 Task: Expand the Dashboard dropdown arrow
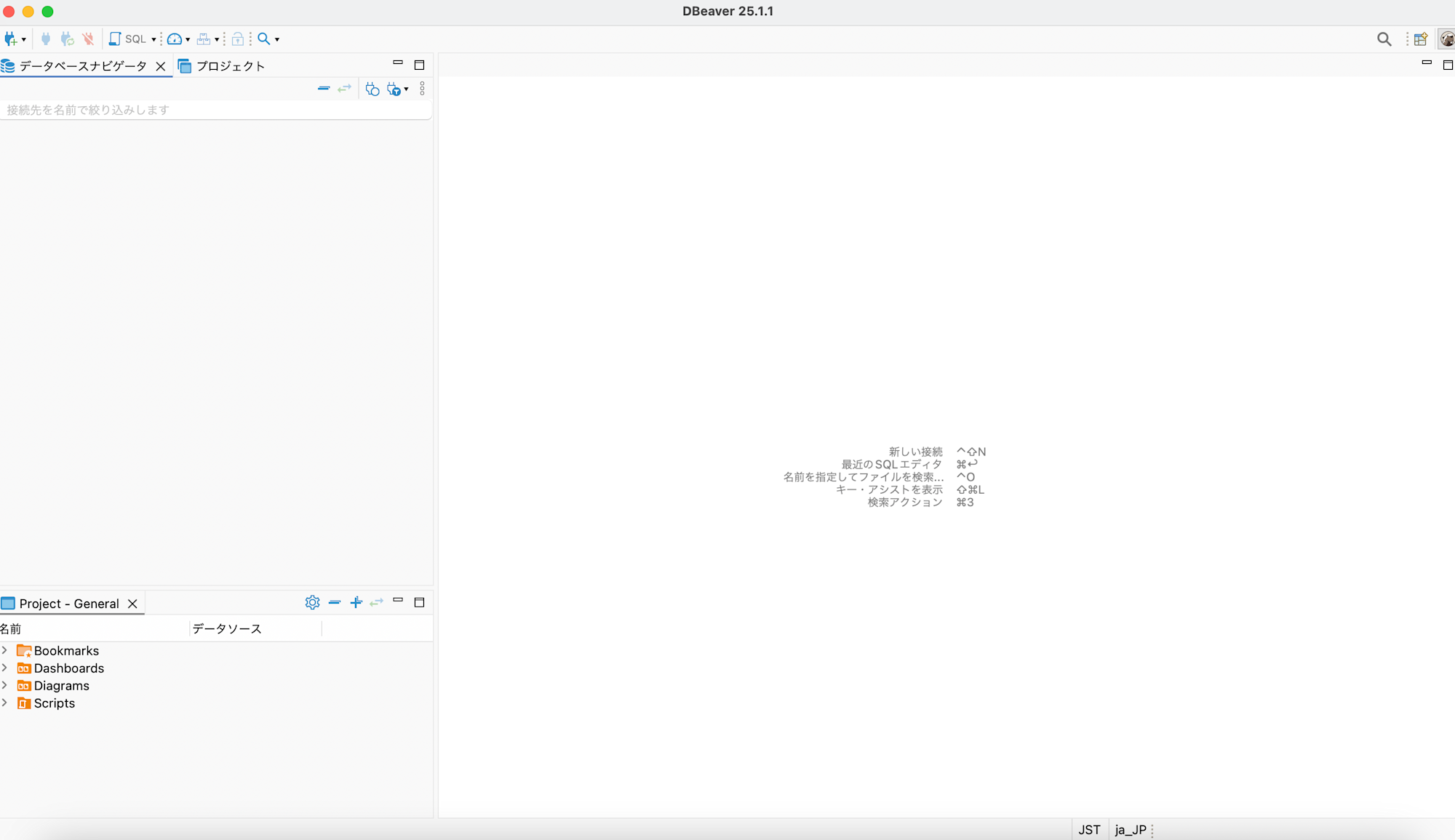pyautogui.click(x=188, y=40)
